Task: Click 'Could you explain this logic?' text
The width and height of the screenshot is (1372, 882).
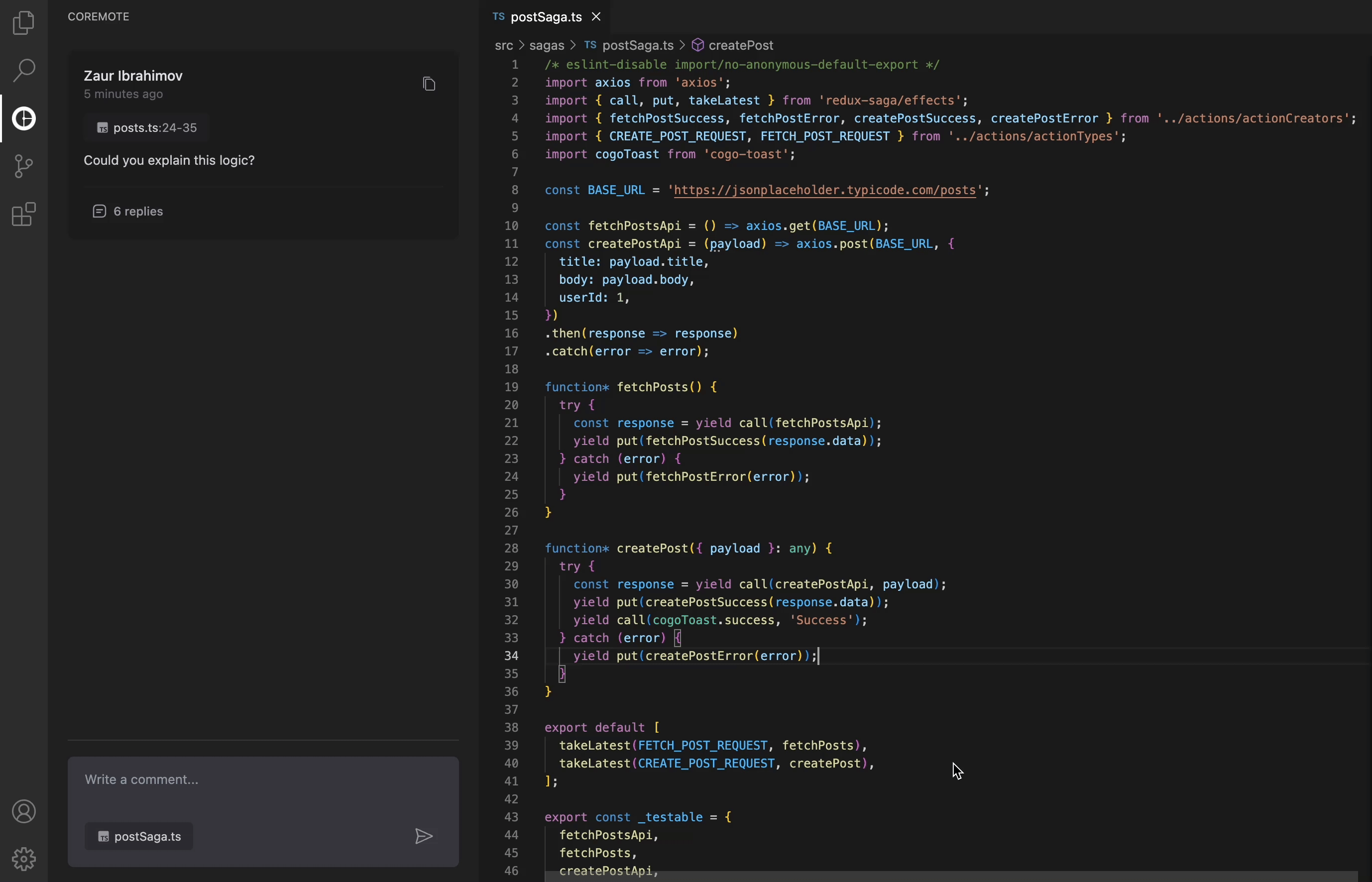Action: [169, 160]
